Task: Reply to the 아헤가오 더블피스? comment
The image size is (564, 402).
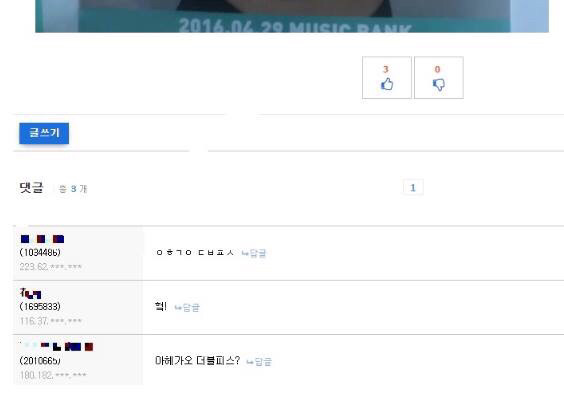Action: tap(259, 362)
